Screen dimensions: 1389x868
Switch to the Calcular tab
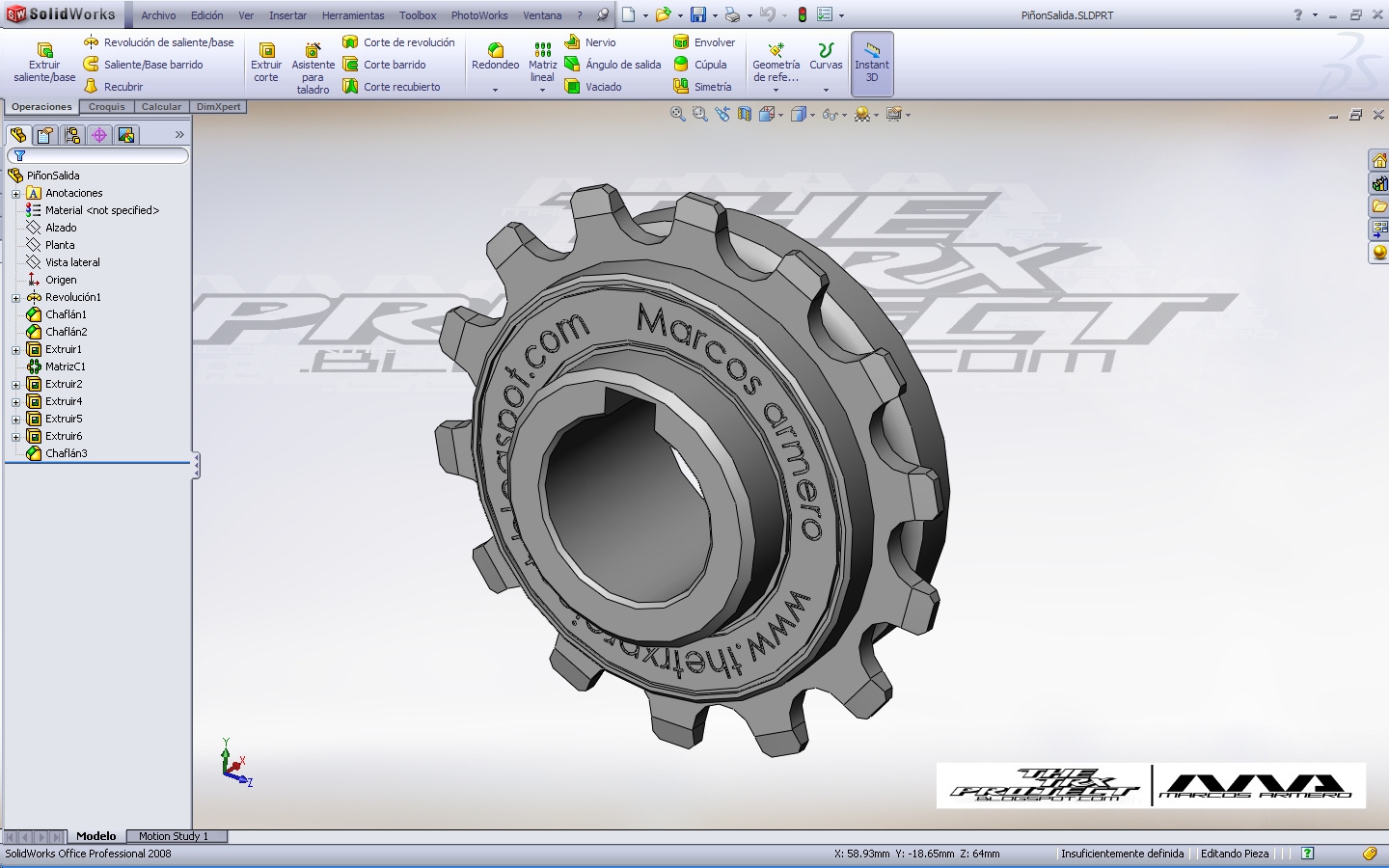[161, 107]
